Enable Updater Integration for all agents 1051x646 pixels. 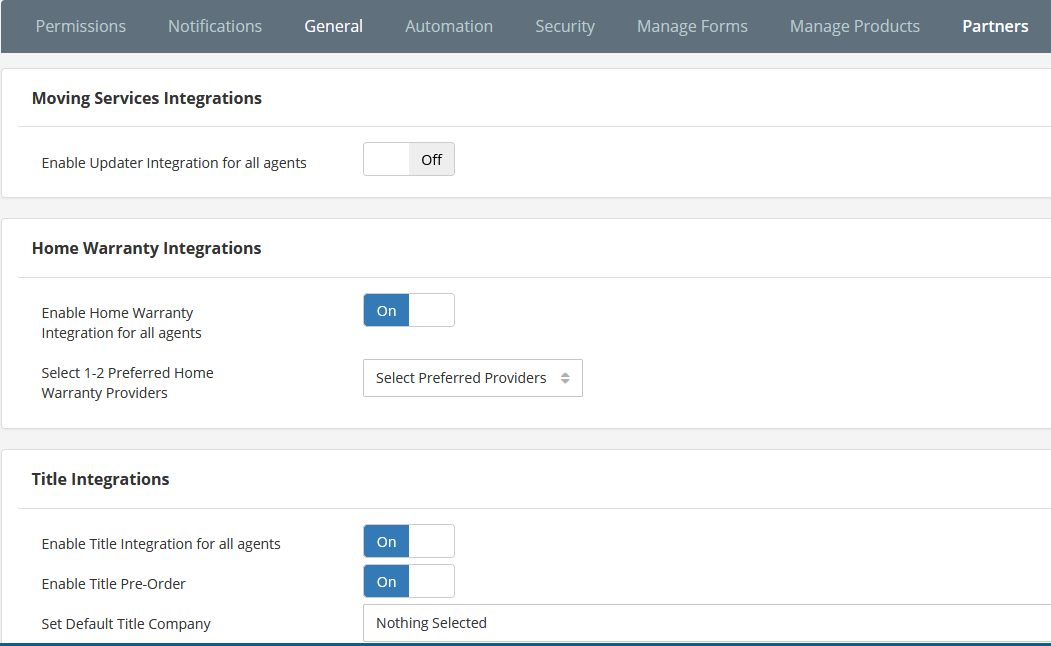(408, 159)
